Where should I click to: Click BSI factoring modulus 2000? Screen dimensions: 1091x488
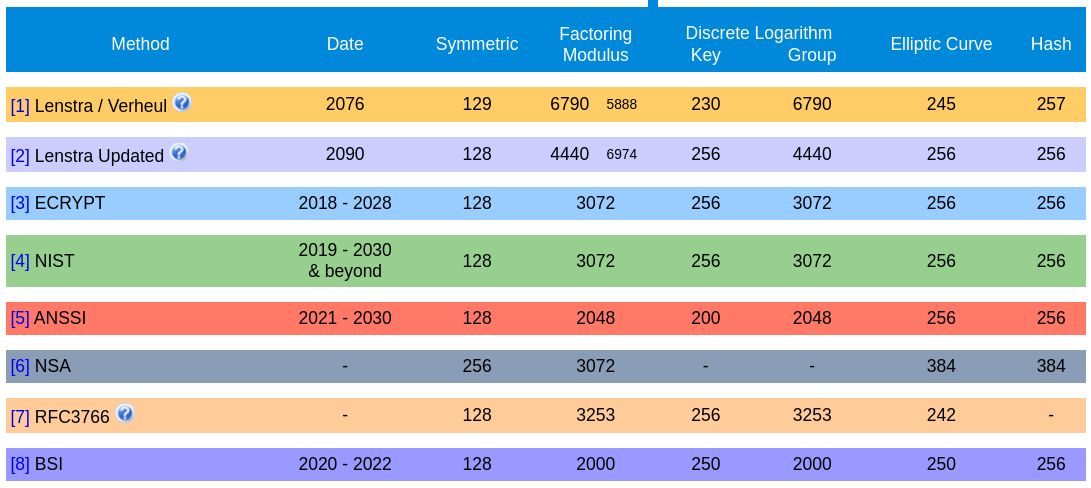pyautogui.click(x=596, y=464)
